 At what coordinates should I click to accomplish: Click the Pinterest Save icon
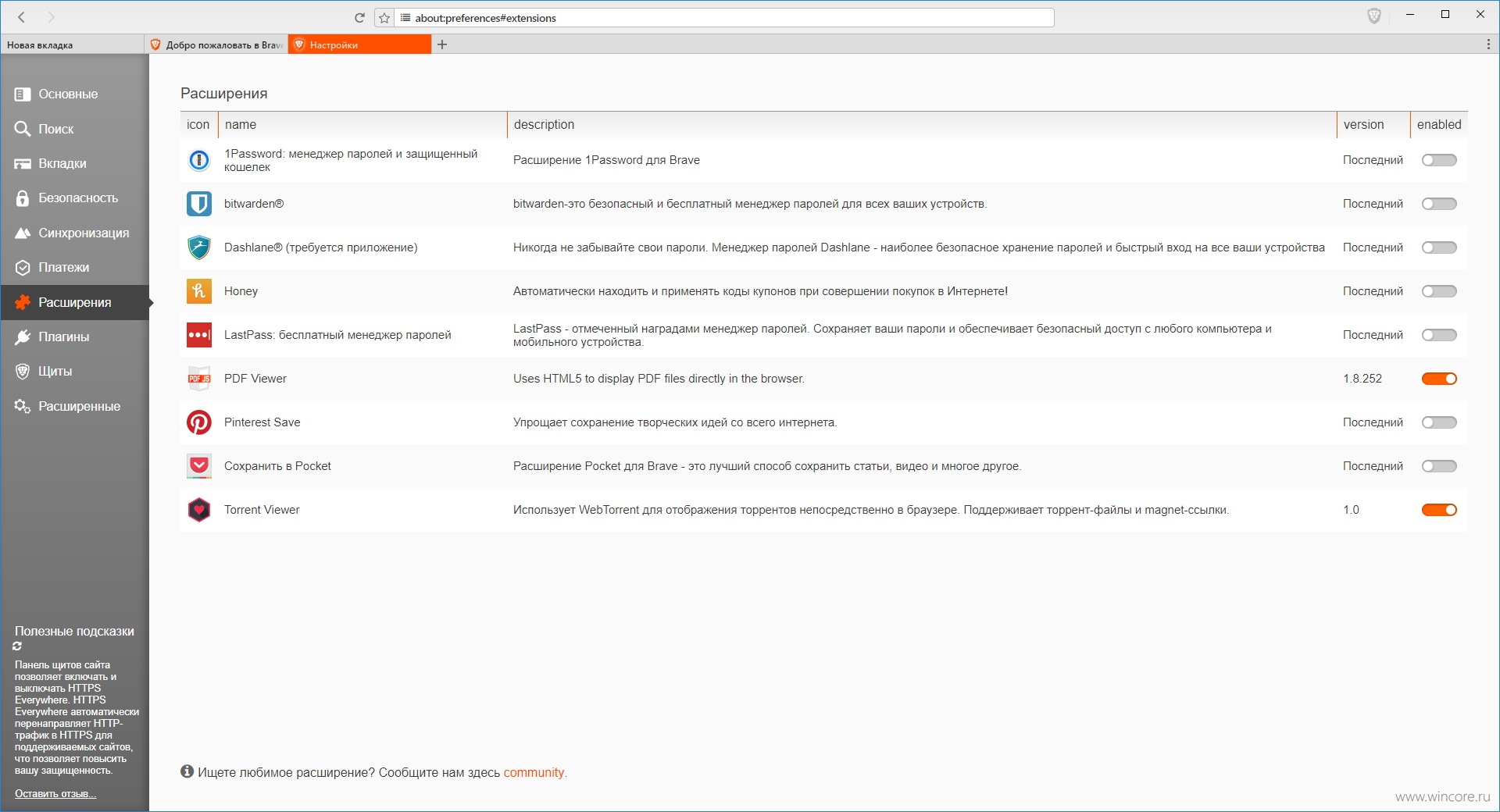[x=199, y=422]
